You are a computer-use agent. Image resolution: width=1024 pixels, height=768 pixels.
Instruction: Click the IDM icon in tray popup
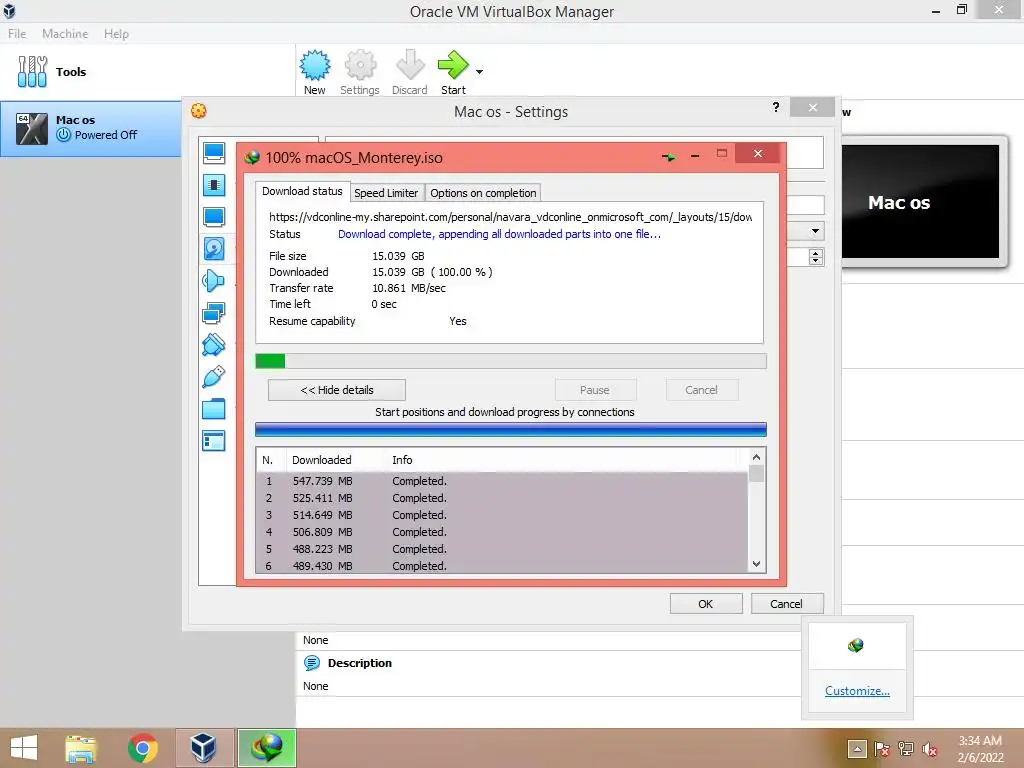click(x=856, y=645)
